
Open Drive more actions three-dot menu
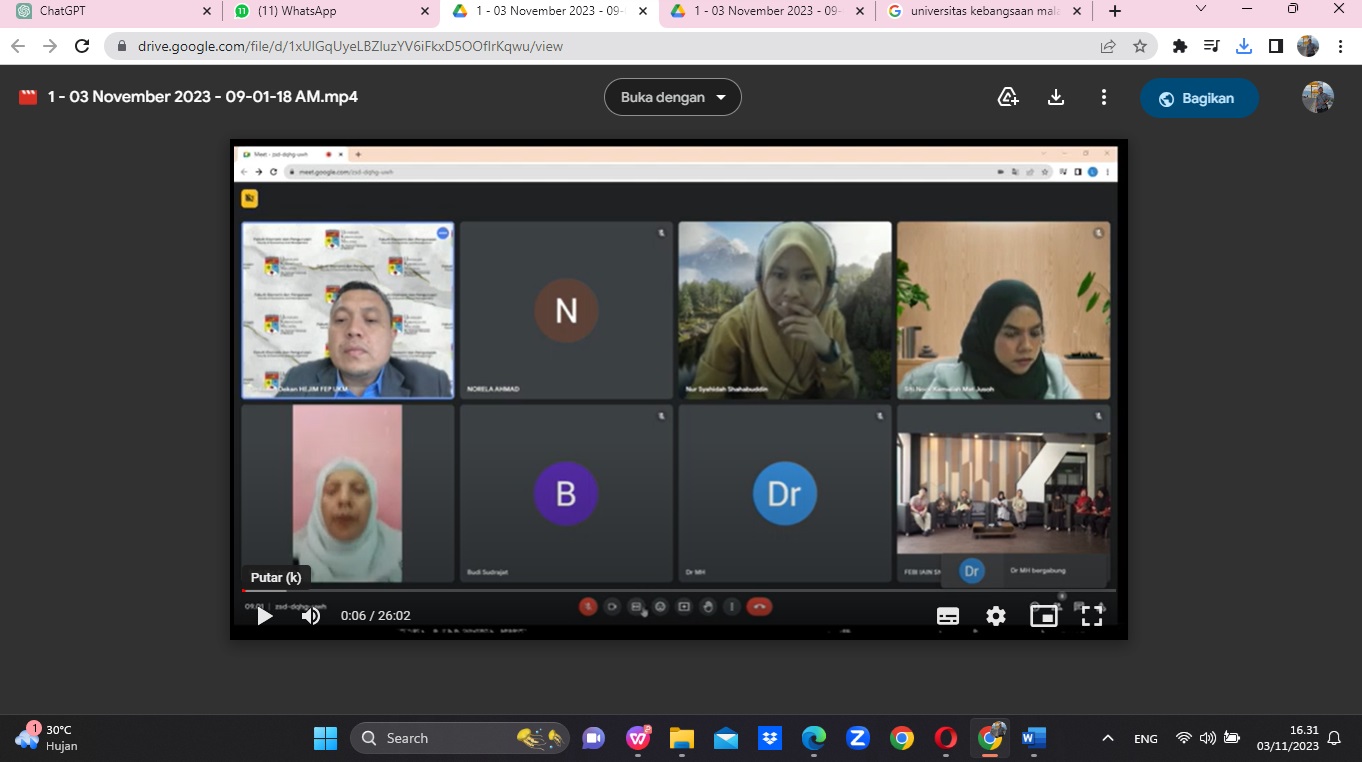click(1104, 97)
